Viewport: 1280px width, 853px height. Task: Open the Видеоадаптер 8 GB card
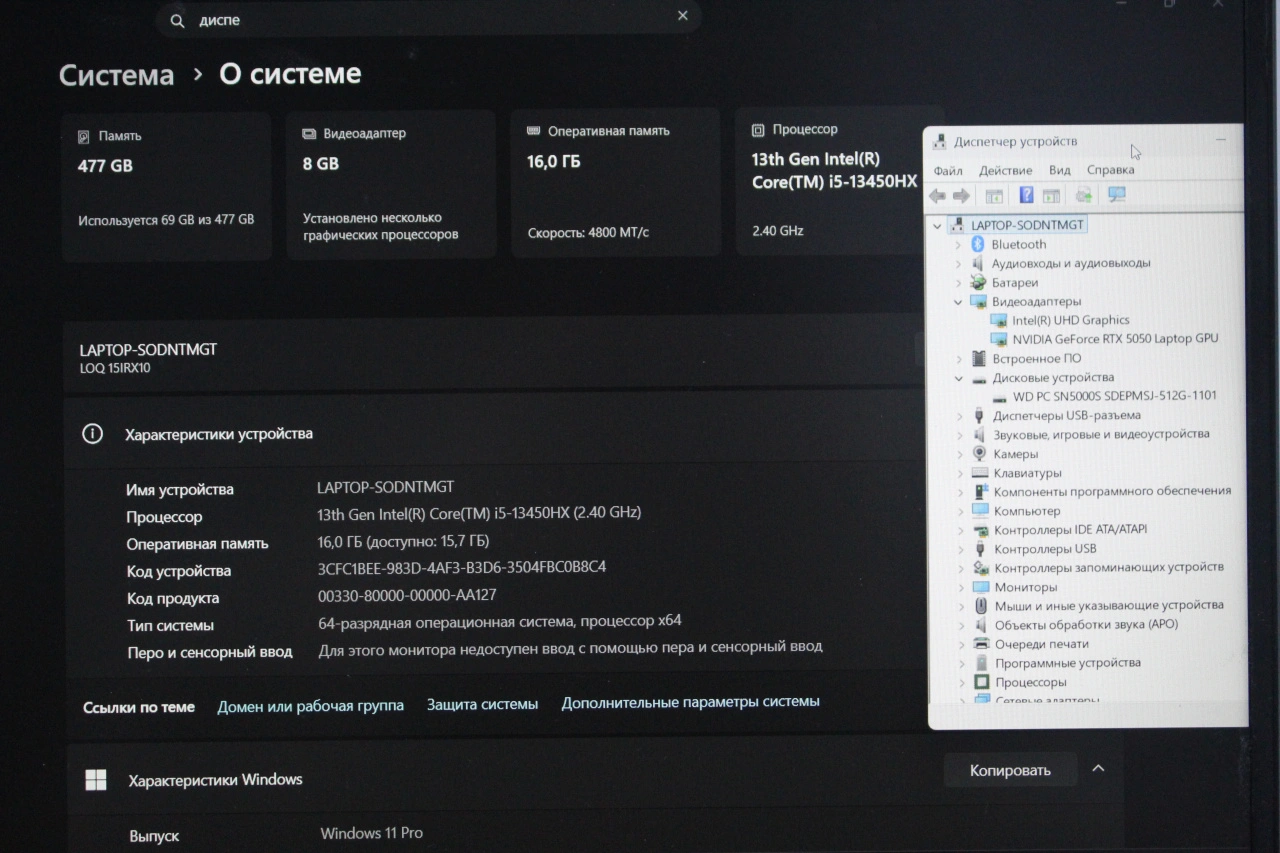(x=391, y=185)
